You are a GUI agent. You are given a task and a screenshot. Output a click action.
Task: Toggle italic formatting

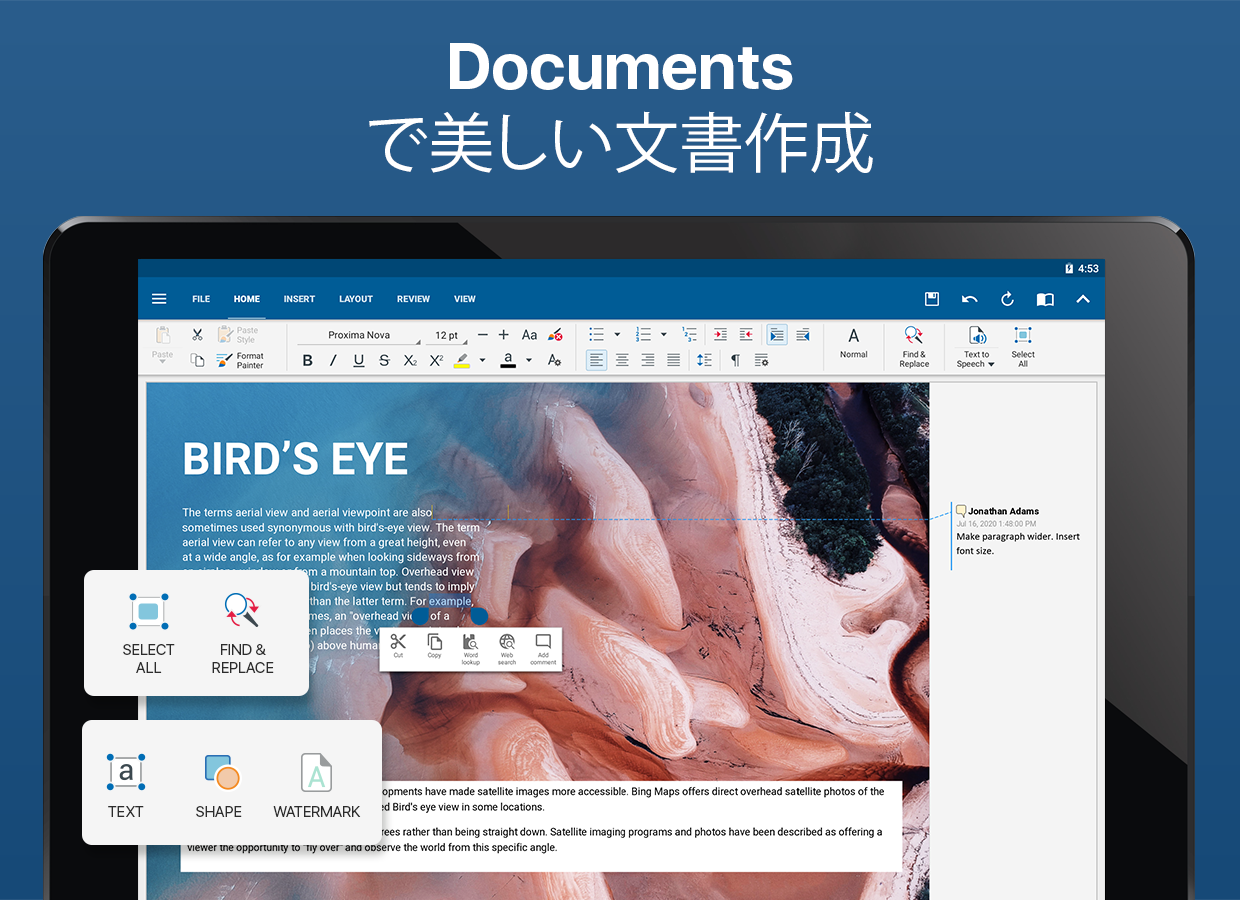333,360
